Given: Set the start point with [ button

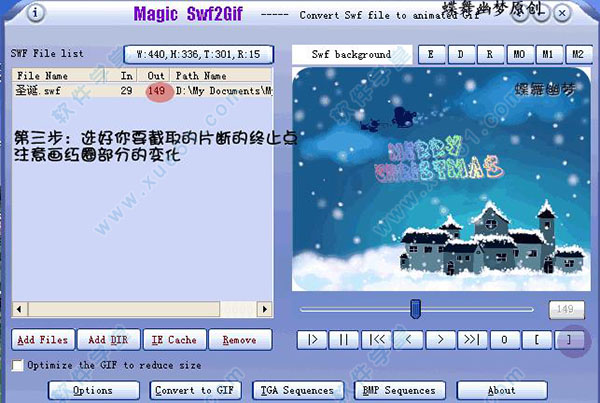Looking at the screenshot, I should point(537,339).
